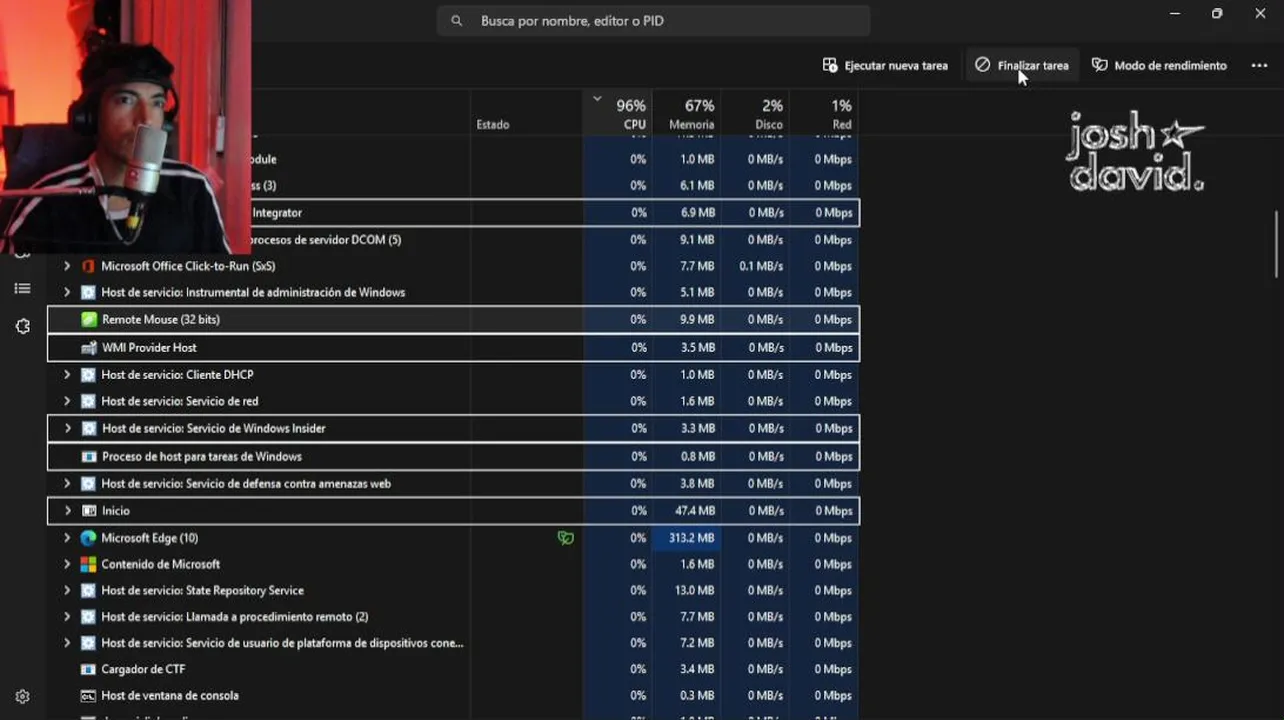Select Host de ventana de consola row
This screenshot has height=720, width=1284.
pos(453,696)
